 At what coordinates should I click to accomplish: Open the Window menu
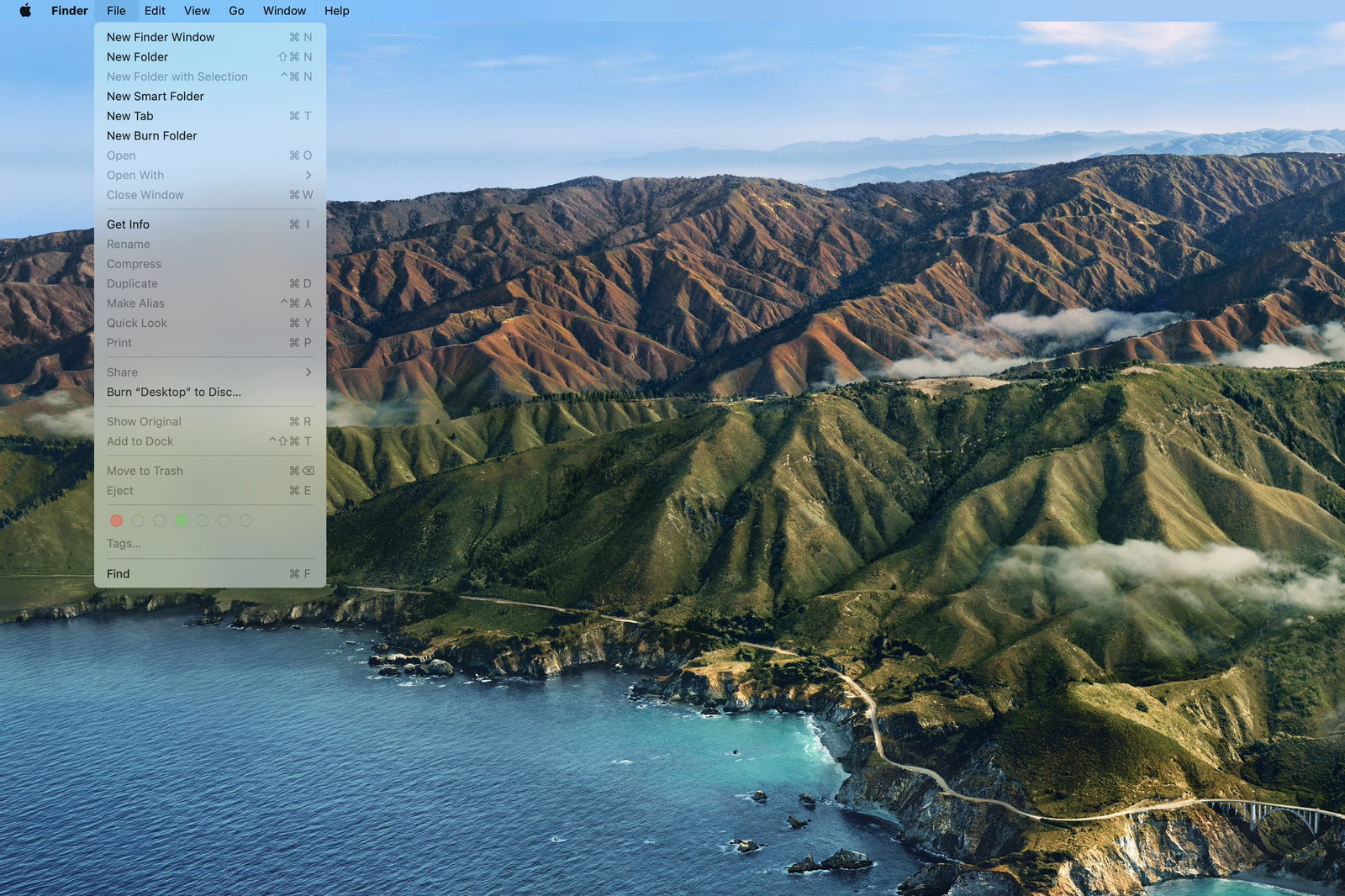(x=283, y=11)
